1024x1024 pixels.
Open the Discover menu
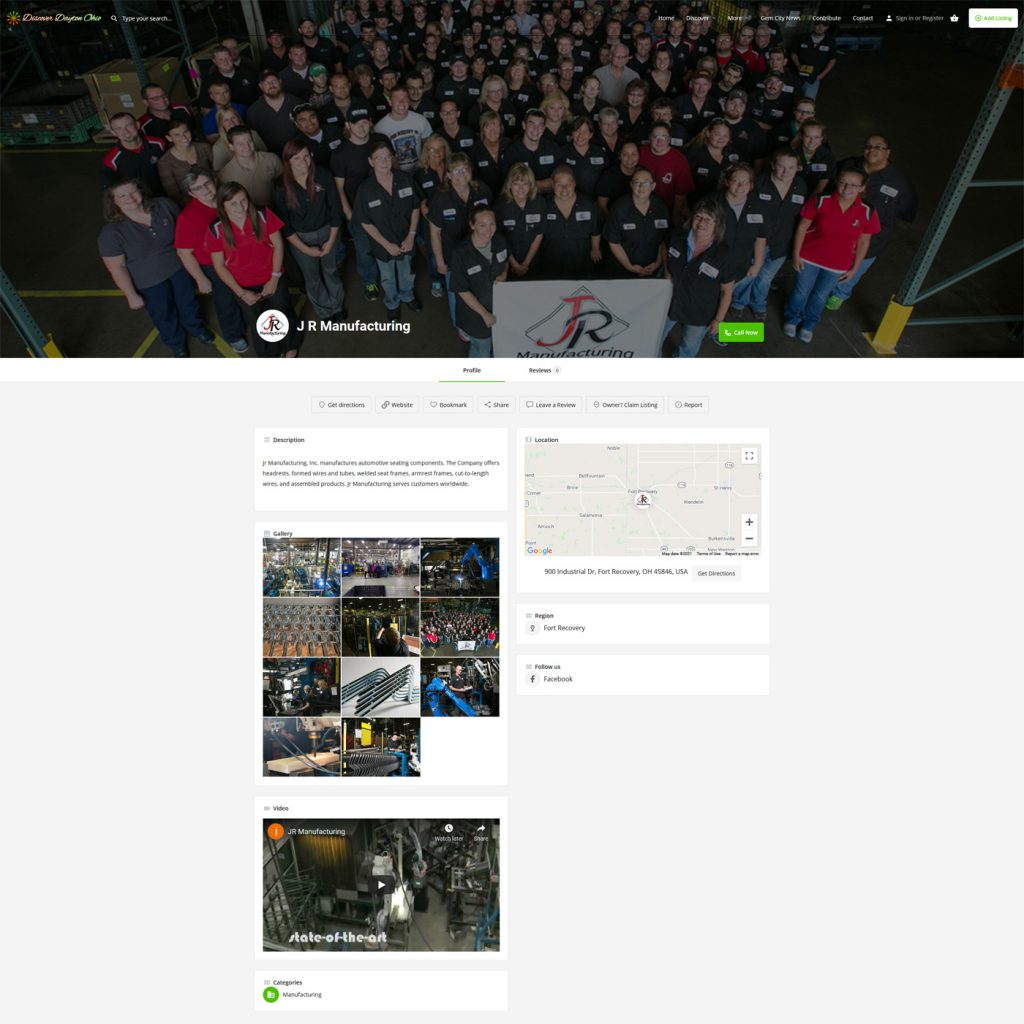pyautogui.click(x=697, y=18)
